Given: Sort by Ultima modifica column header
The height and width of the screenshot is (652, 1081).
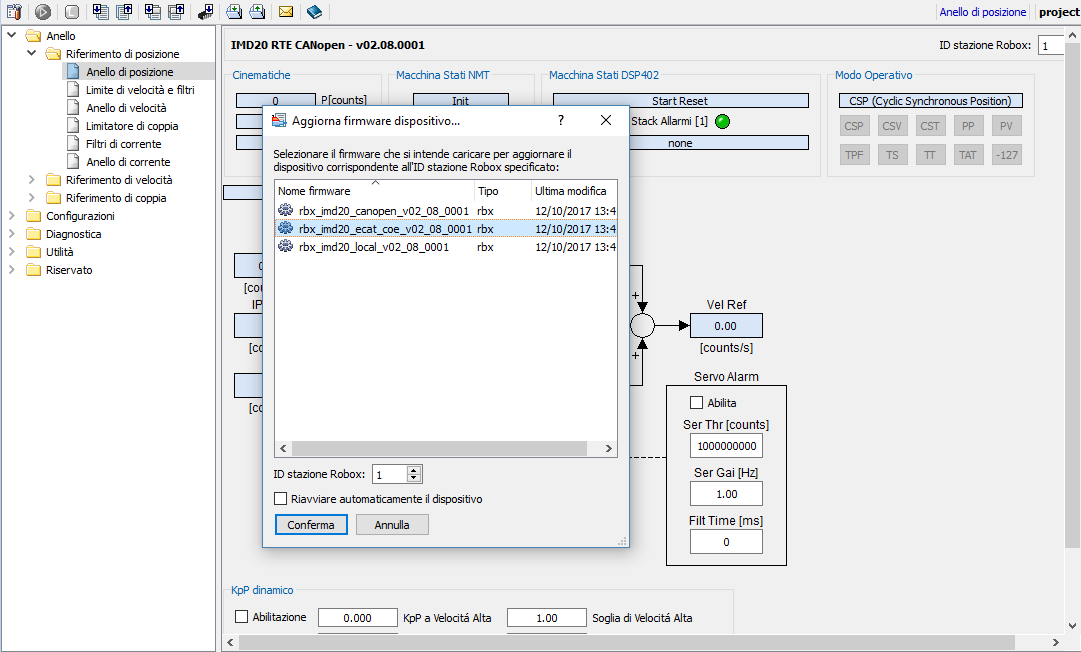Looking at the screenshot, I should 574,191.
